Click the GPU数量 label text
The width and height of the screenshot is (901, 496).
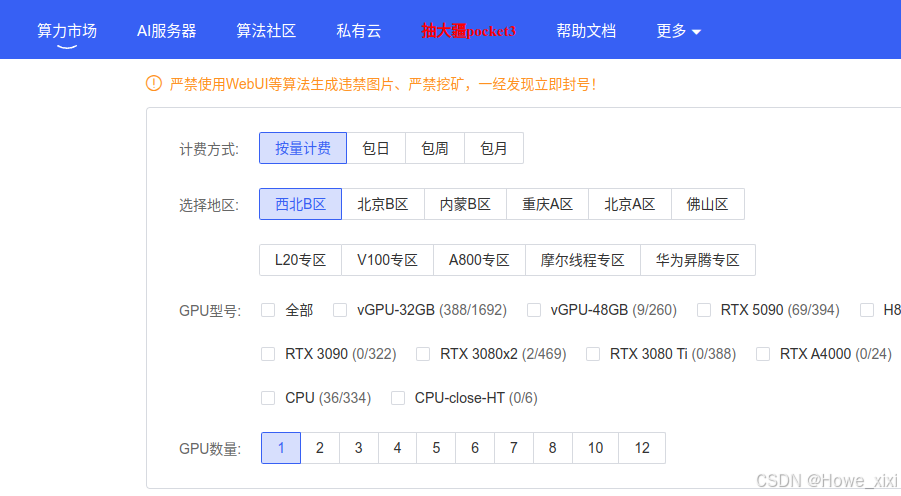pyautogui.click(x=210, y=449)
